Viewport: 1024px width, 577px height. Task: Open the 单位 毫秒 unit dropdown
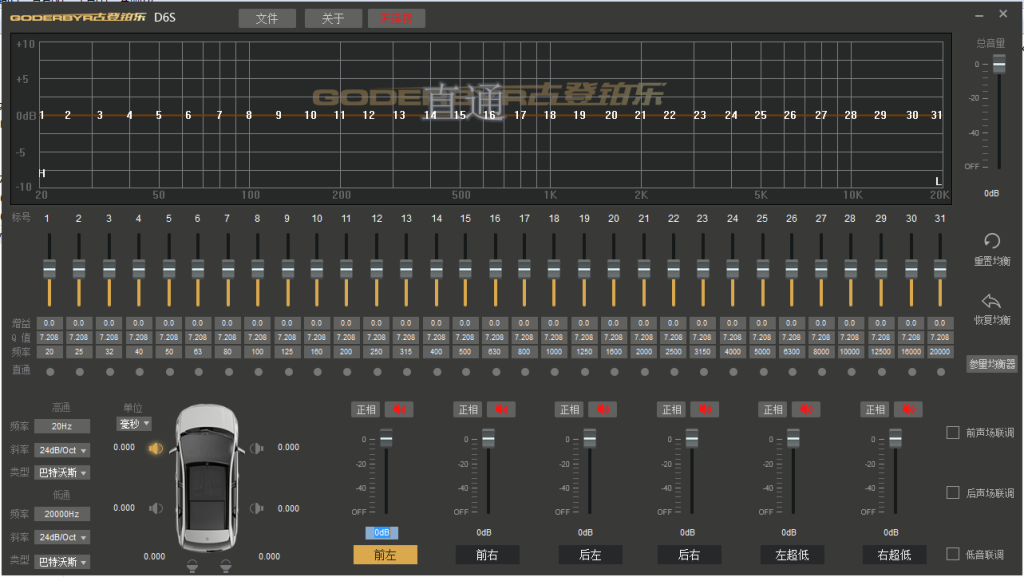[x=134, y=424]
